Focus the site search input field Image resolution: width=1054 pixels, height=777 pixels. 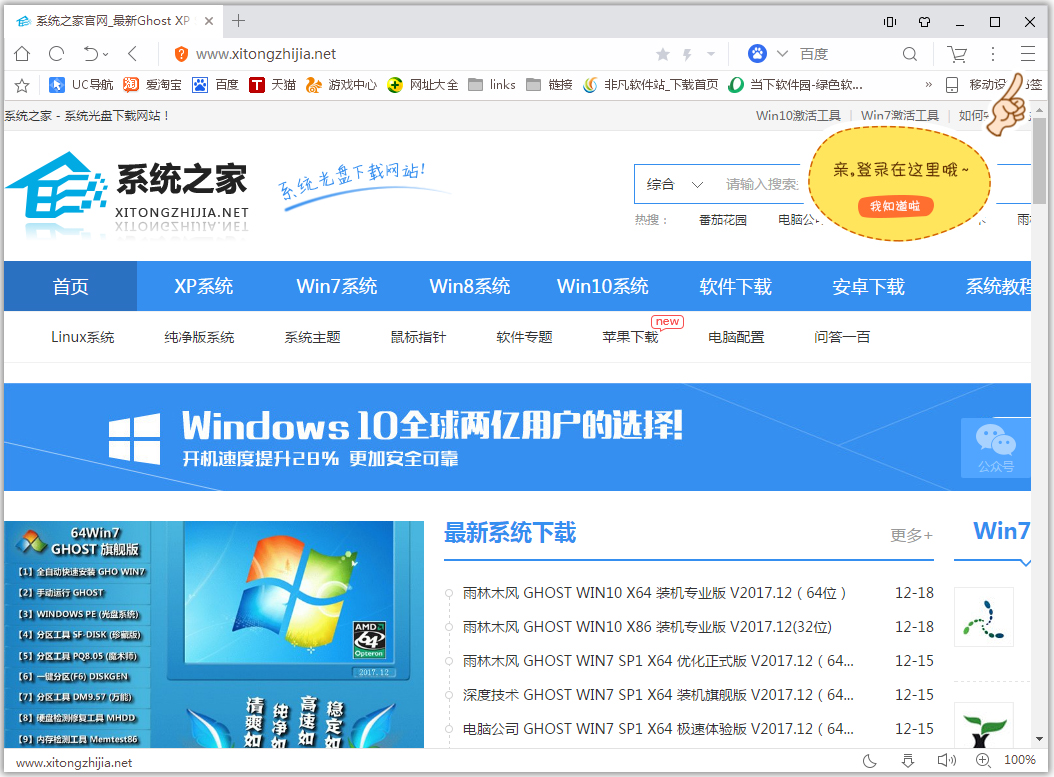pos(762,184)
